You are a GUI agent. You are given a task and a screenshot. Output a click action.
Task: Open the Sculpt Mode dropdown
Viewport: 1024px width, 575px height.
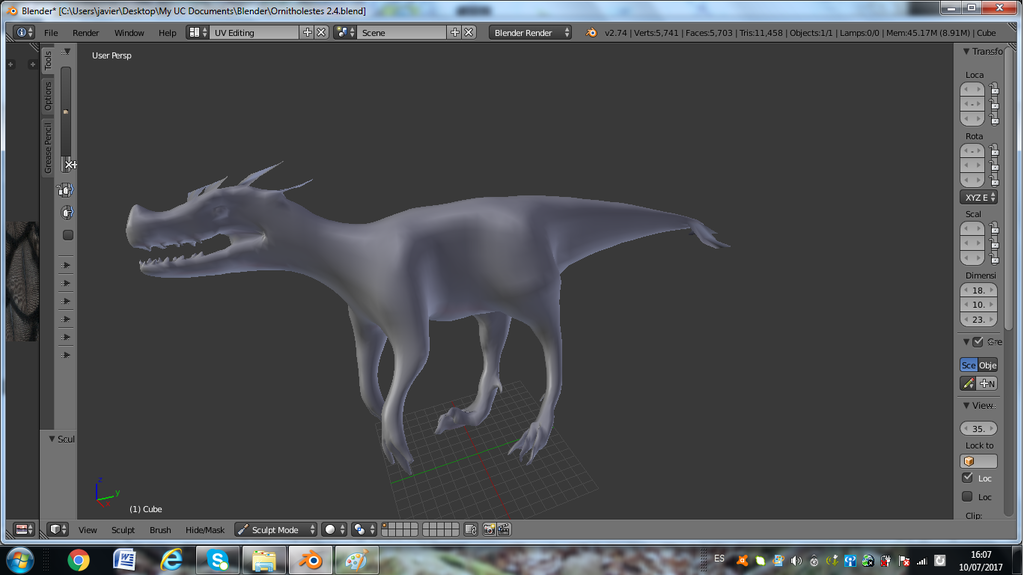[x=276, y=529]
